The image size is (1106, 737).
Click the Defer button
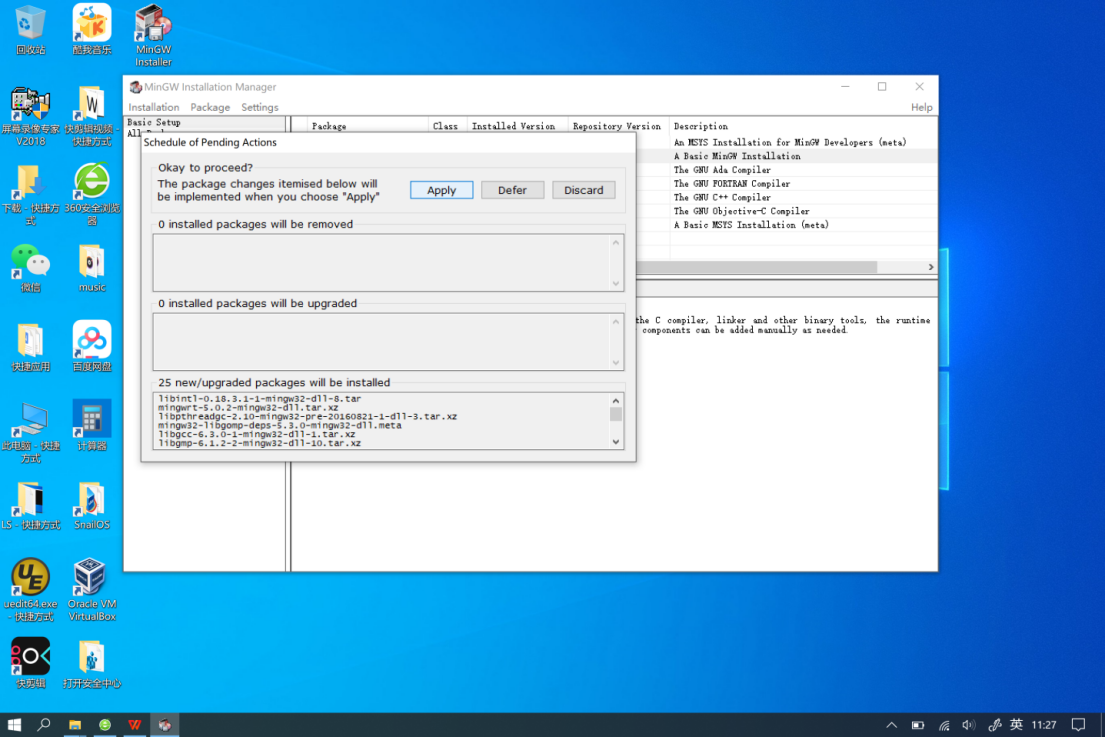pos(512,190)
